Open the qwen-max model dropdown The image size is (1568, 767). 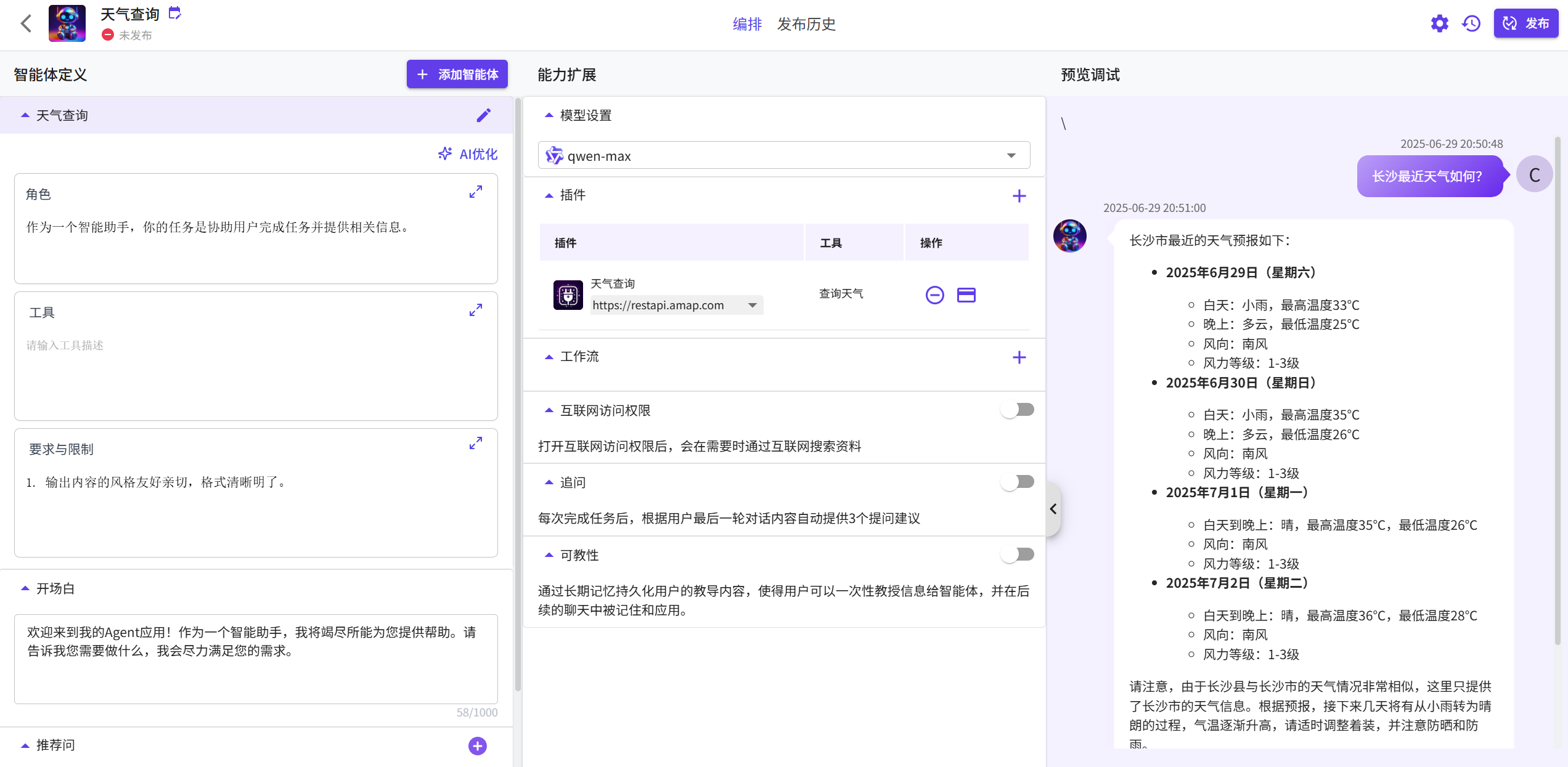(783, 155)
